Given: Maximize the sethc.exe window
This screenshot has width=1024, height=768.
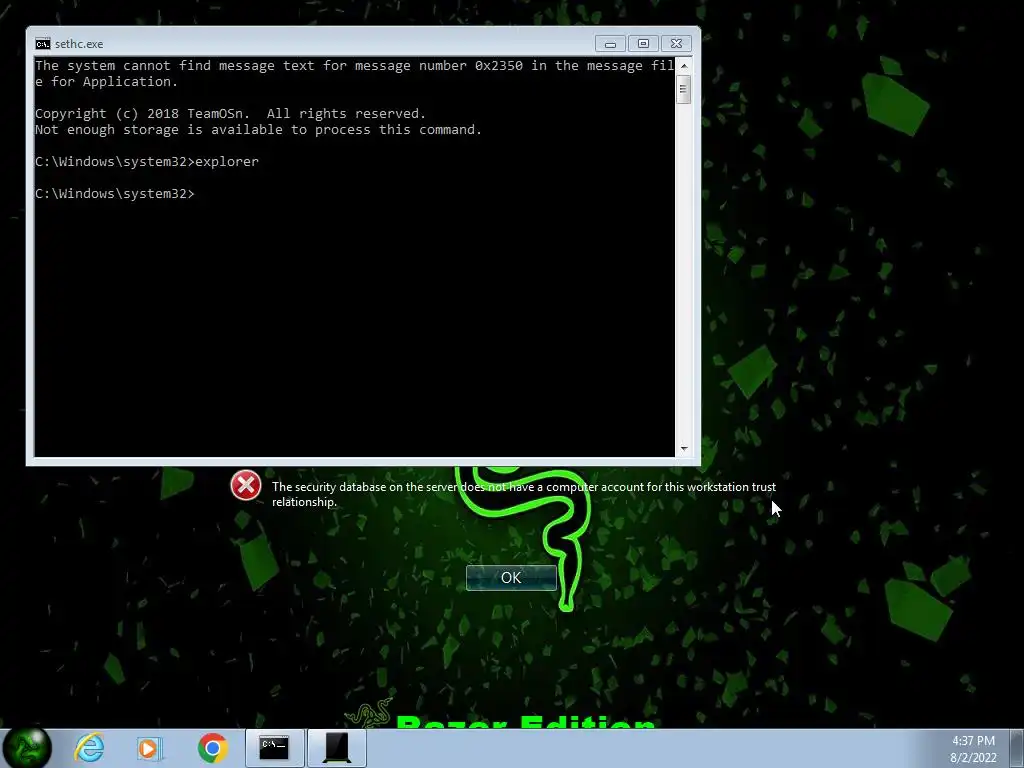Looking at the screenshot, I should (x=643, y=44).
